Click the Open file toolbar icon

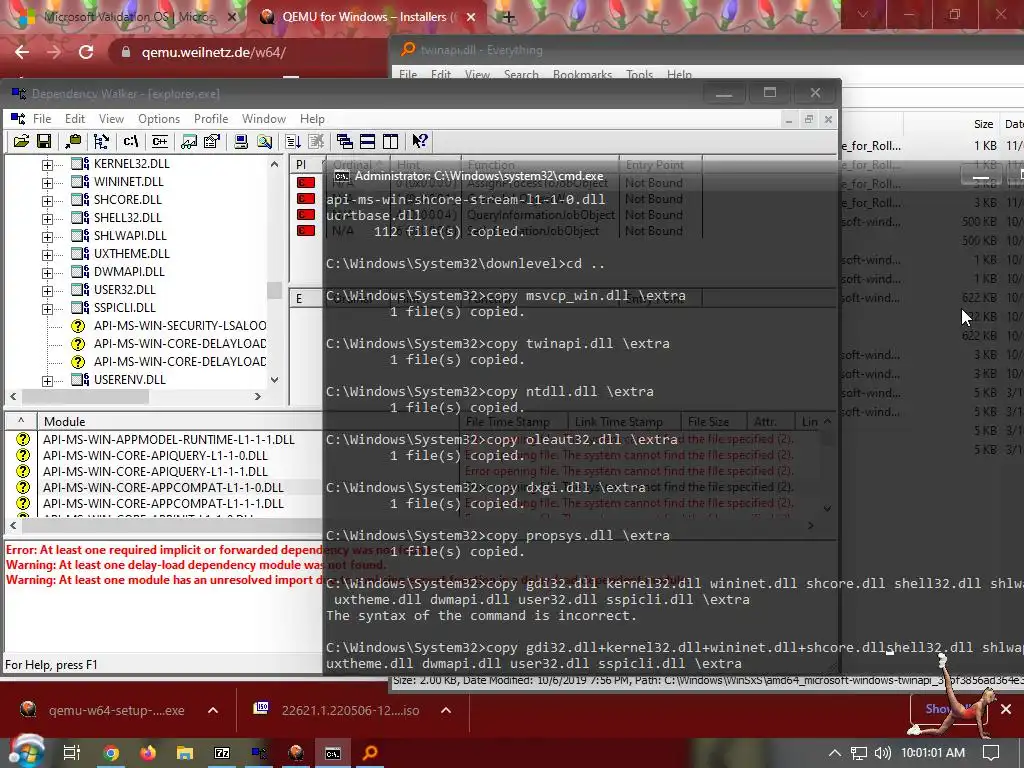click(x=21, y=141)
